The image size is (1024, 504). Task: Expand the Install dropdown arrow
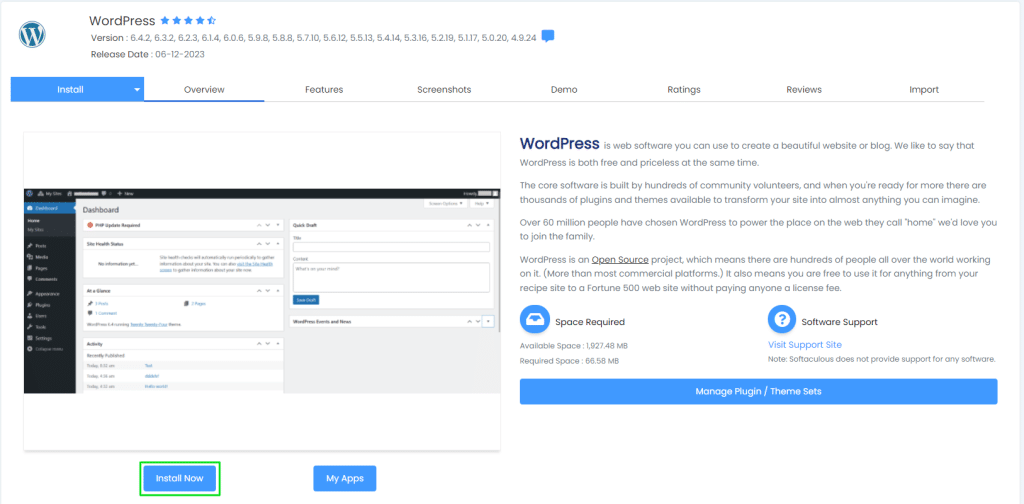click(x=137, y=89)
